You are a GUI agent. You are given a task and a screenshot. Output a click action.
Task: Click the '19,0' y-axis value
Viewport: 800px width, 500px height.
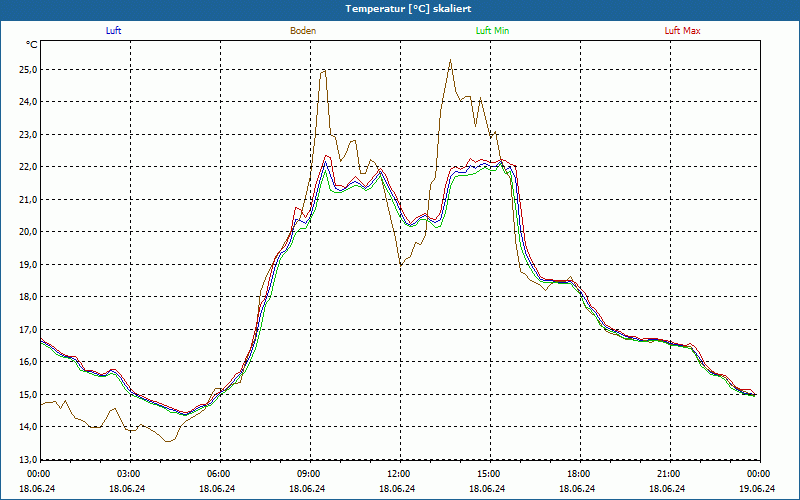[x=28, y=264]
